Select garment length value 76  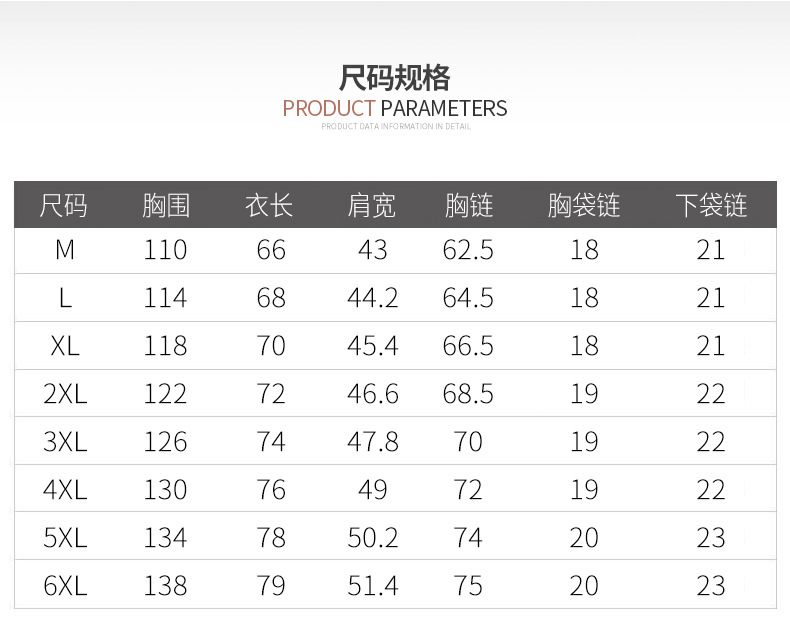pos(270,490)
